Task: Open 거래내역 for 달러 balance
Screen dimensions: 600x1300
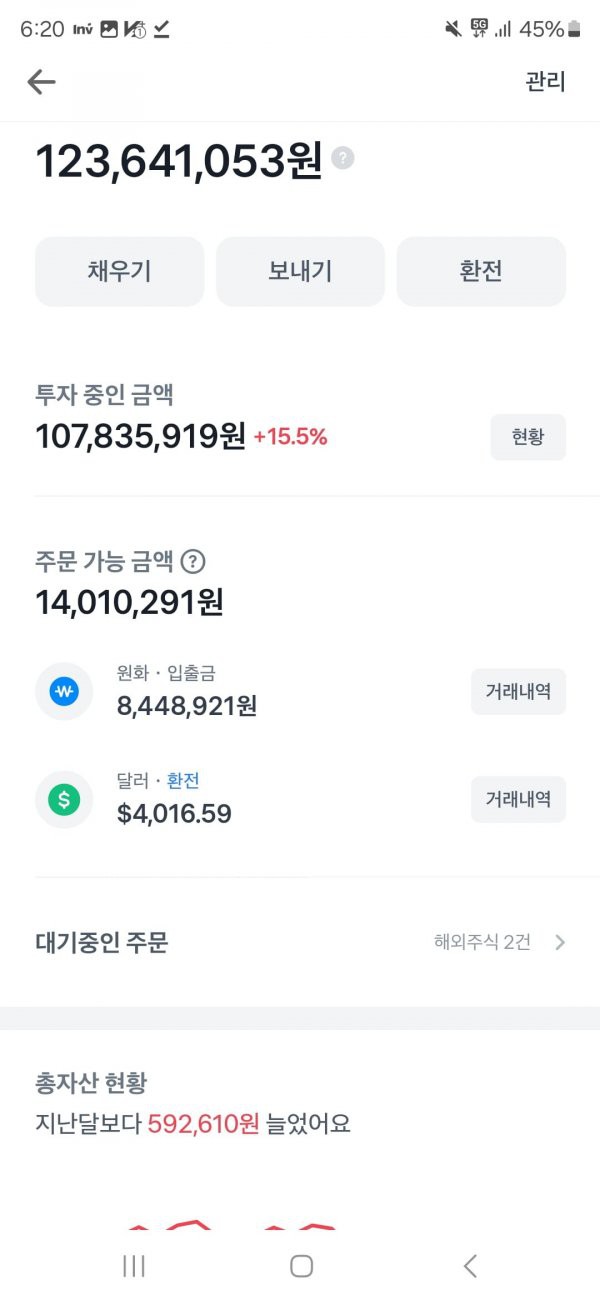Action: point(518,799)
